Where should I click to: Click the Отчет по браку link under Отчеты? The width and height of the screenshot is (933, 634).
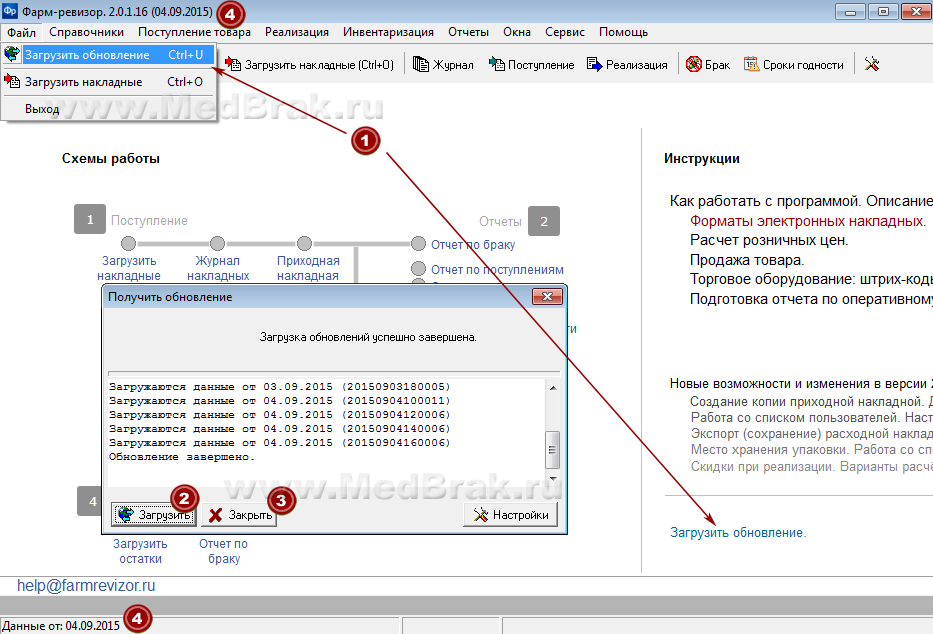coord(472,244)
